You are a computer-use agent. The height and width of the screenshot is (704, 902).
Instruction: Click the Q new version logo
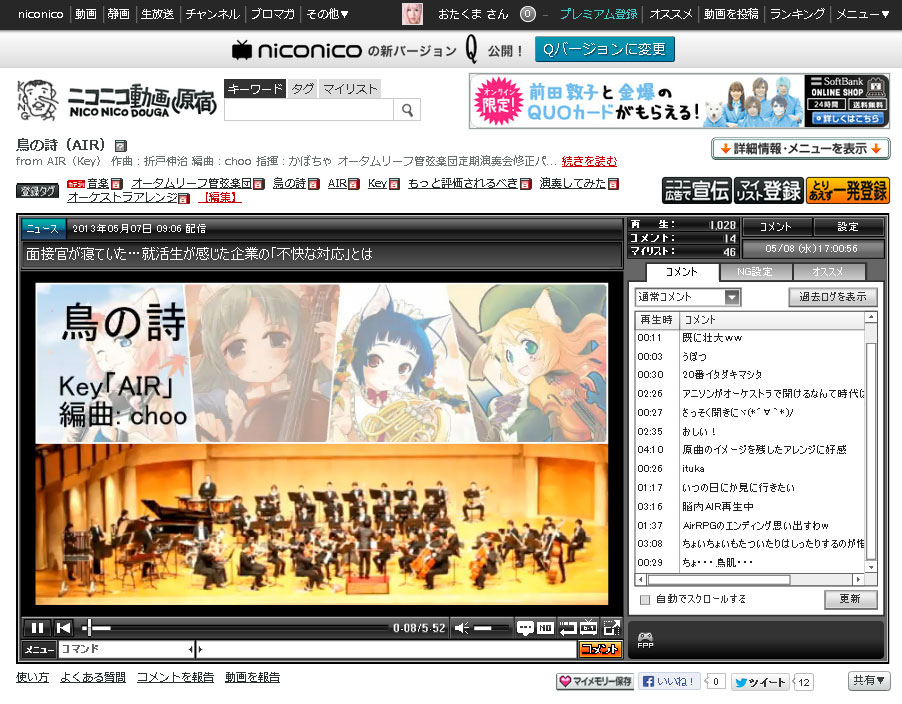point(472,49)
